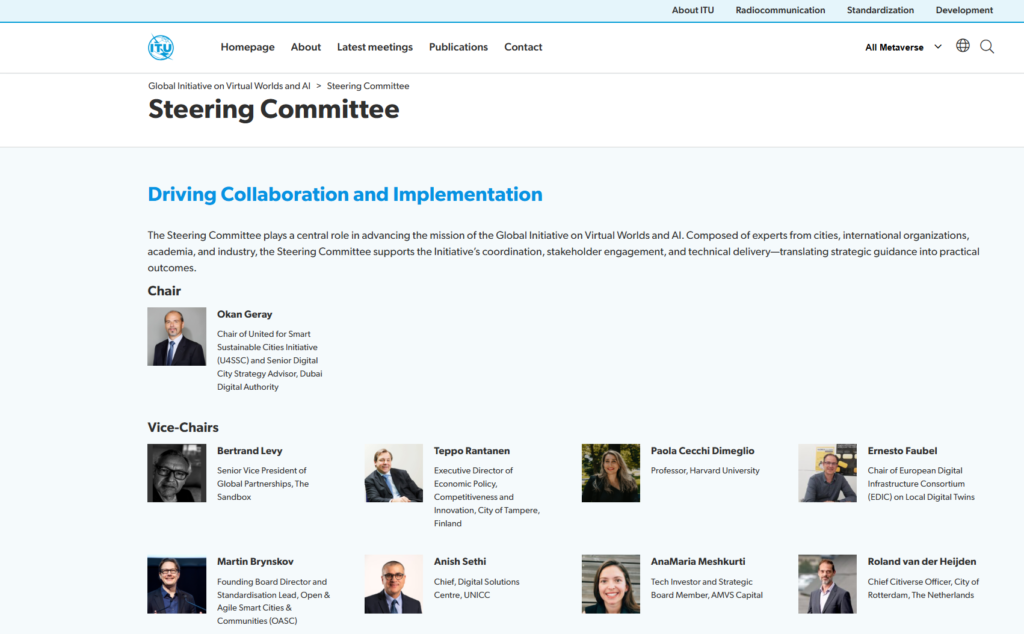This screenshot has height=634, width=1024.
Task: Open the Homepage menu item
Action: point(247,47)
